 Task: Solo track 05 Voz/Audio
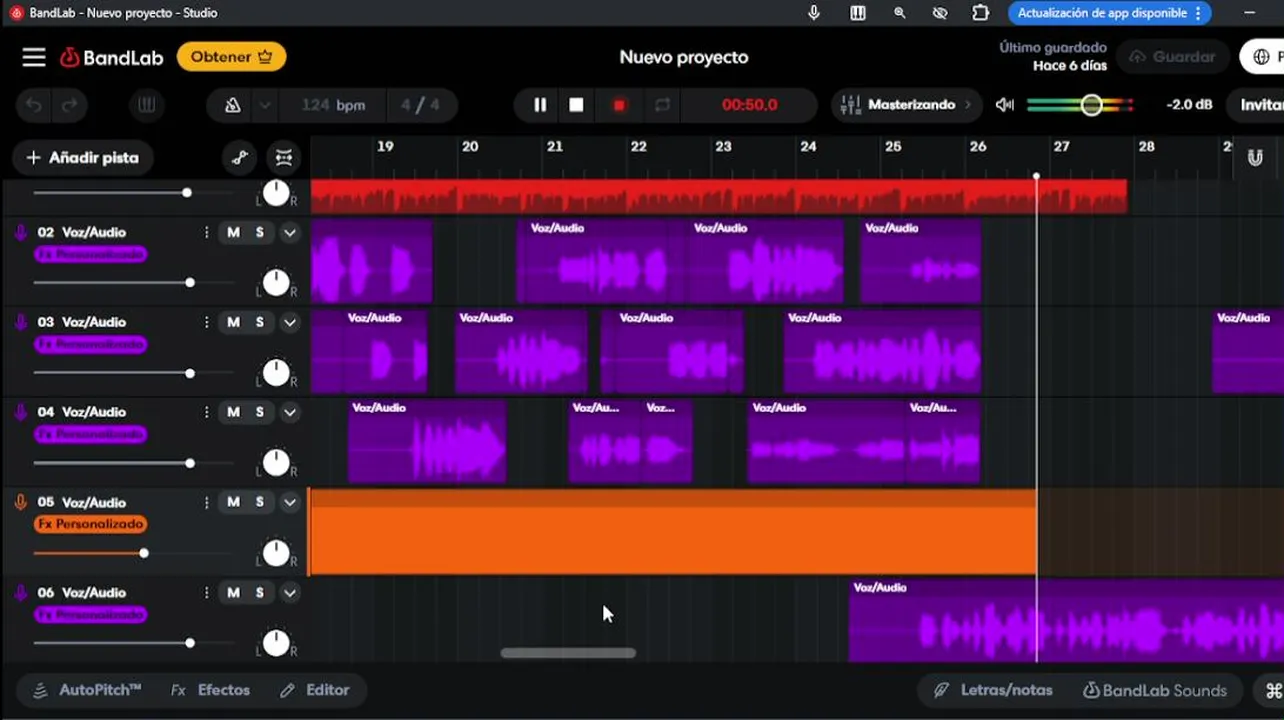259,502
